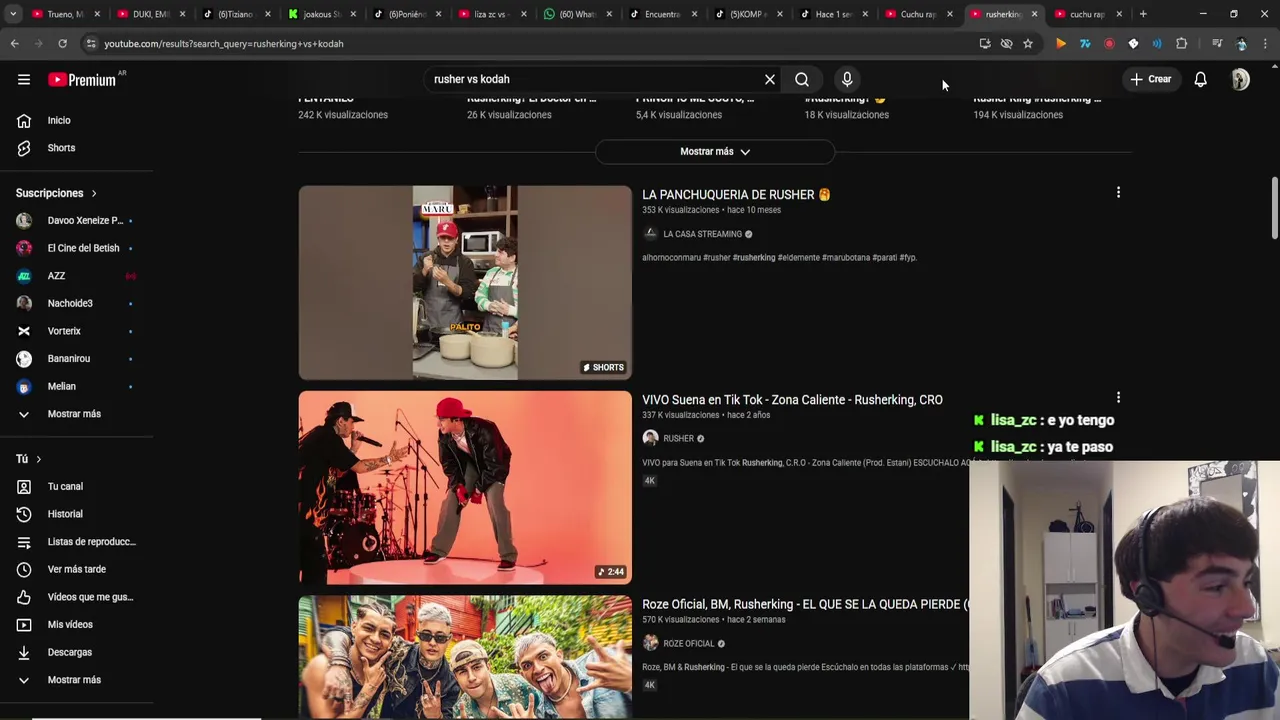Submit search with magnifier button
Image resolution: width=1280 pixels, height=720 pixels.
[802, 79]
